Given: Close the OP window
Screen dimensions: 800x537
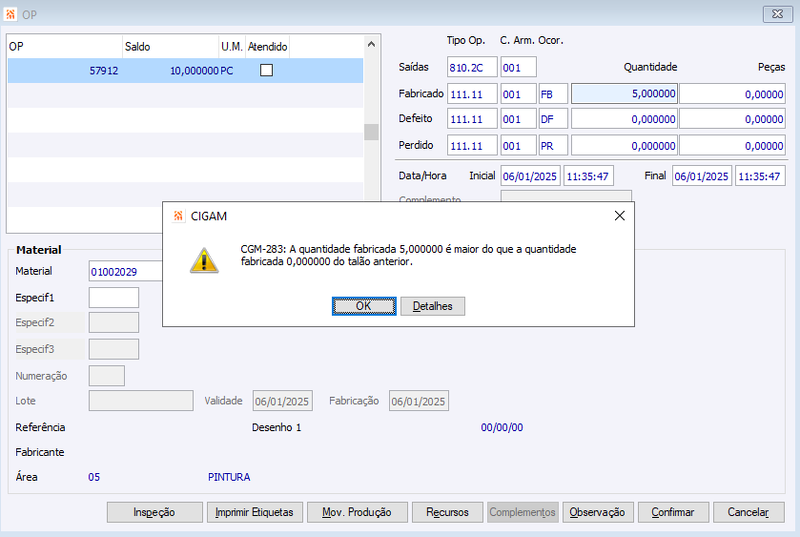Looking at the screenshot, I should click(x=778, y=14).
